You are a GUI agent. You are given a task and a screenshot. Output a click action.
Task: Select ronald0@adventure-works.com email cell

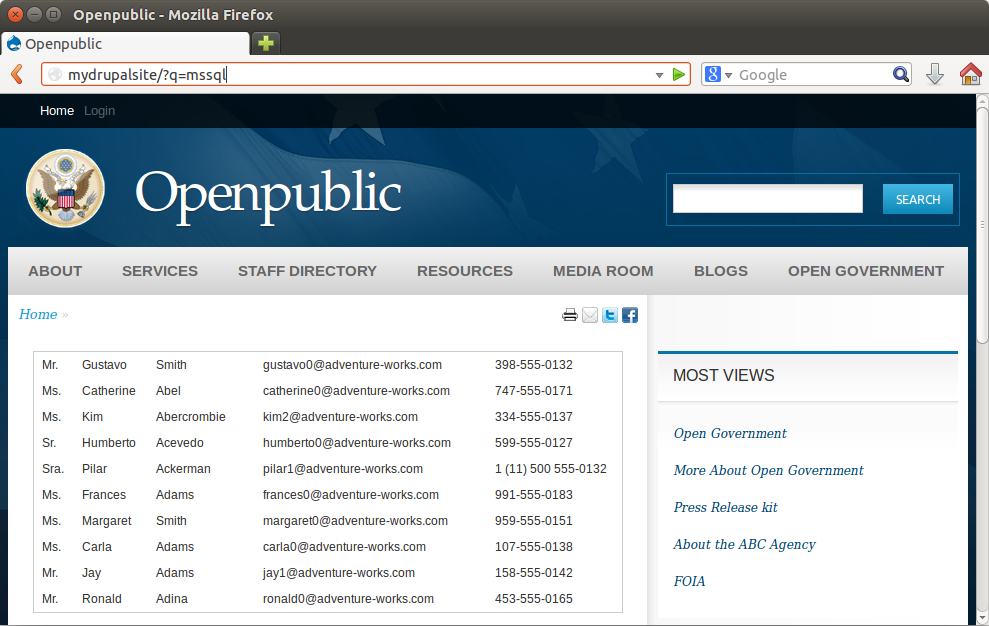[x=348, y=599]
